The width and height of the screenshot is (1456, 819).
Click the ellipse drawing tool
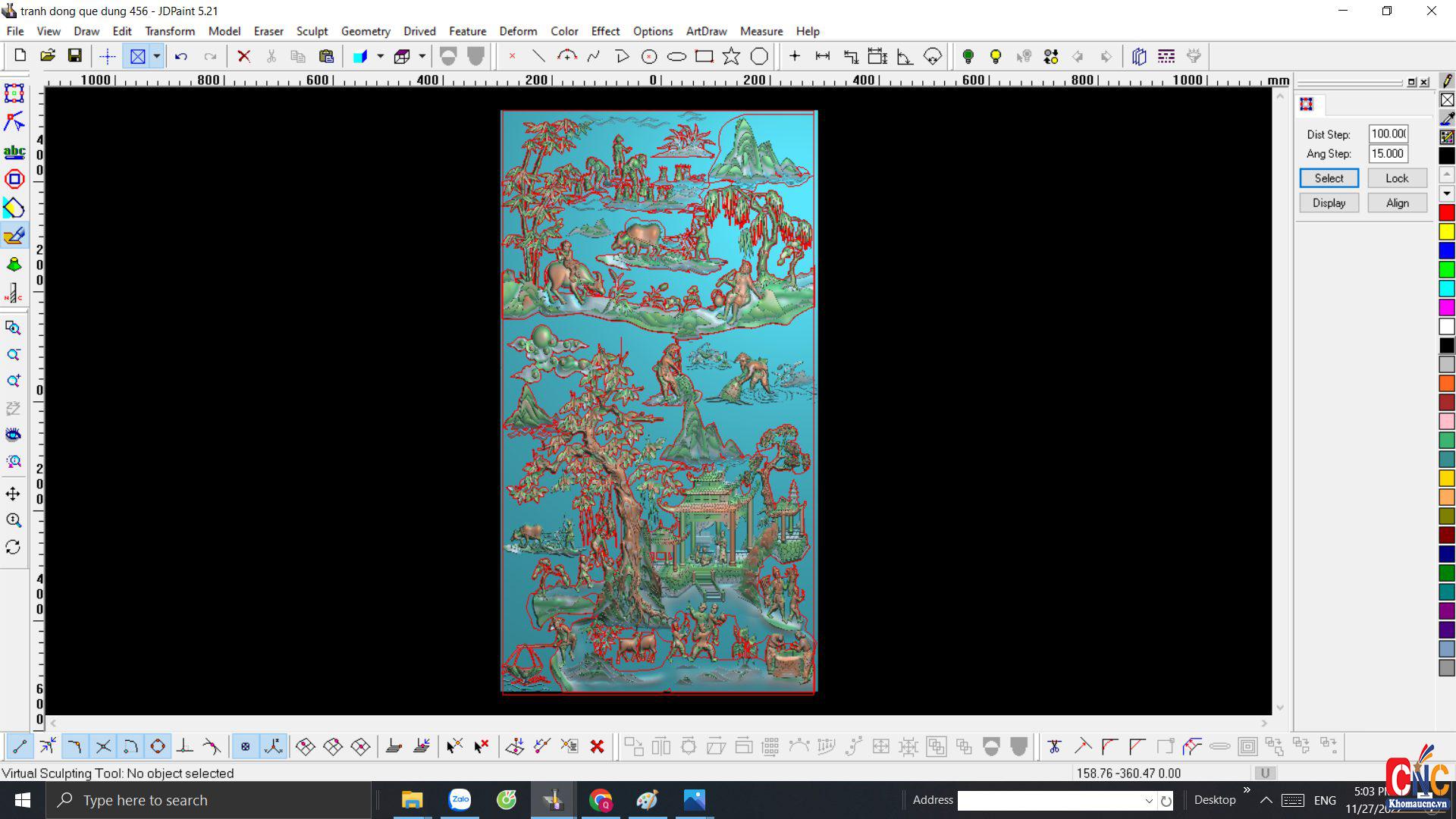pyautogui.click(x=676, y=56)
